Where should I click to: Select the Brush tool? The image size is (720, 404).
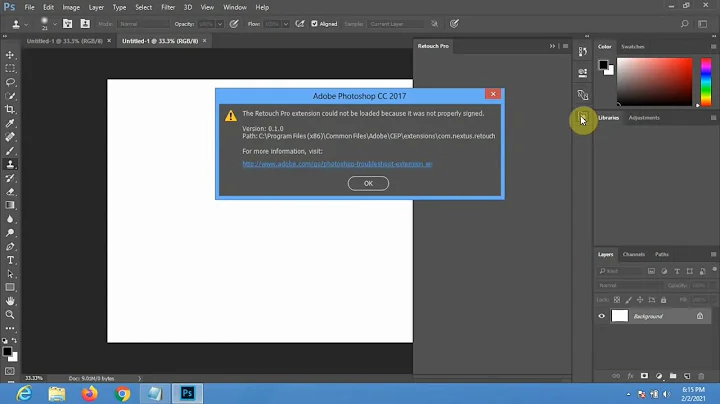(10, 151)
